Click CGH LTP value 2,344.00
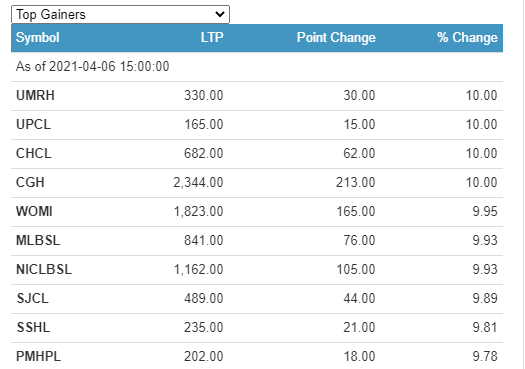 click(198, 182)
